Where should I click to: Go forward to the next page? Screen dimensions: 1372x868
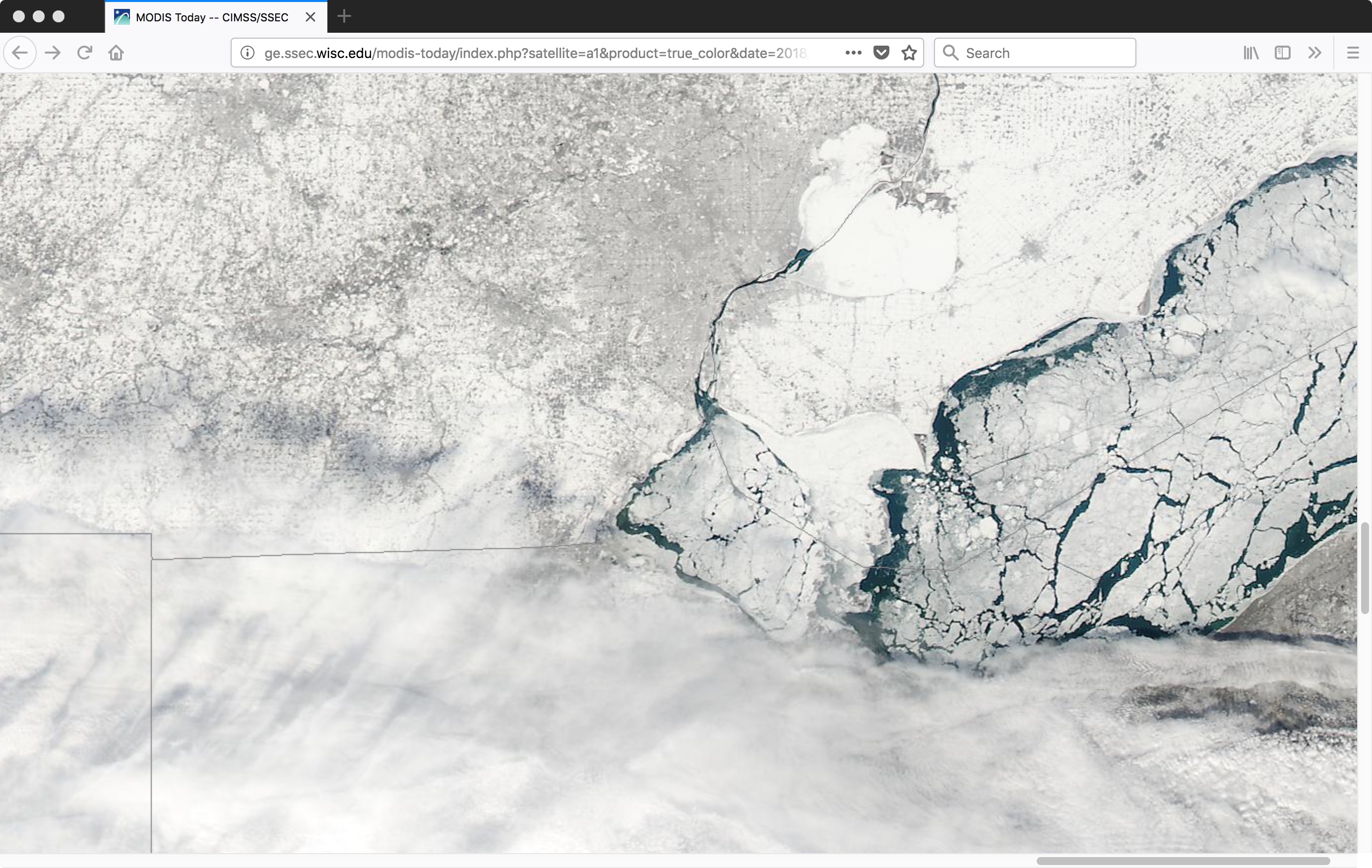point(53,53)
